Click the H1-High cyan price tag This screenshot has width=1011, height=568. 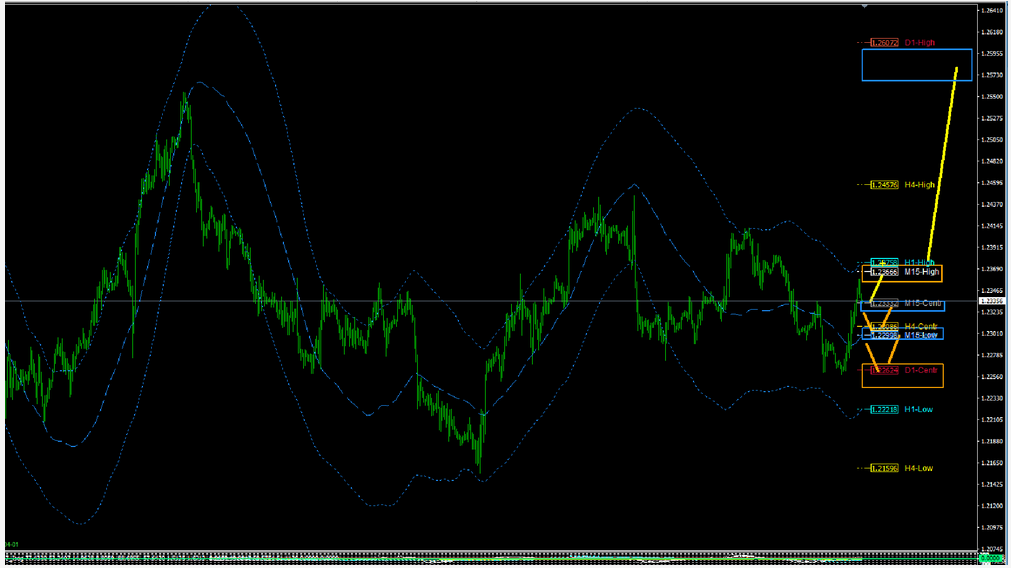click(x=885, y=263)
